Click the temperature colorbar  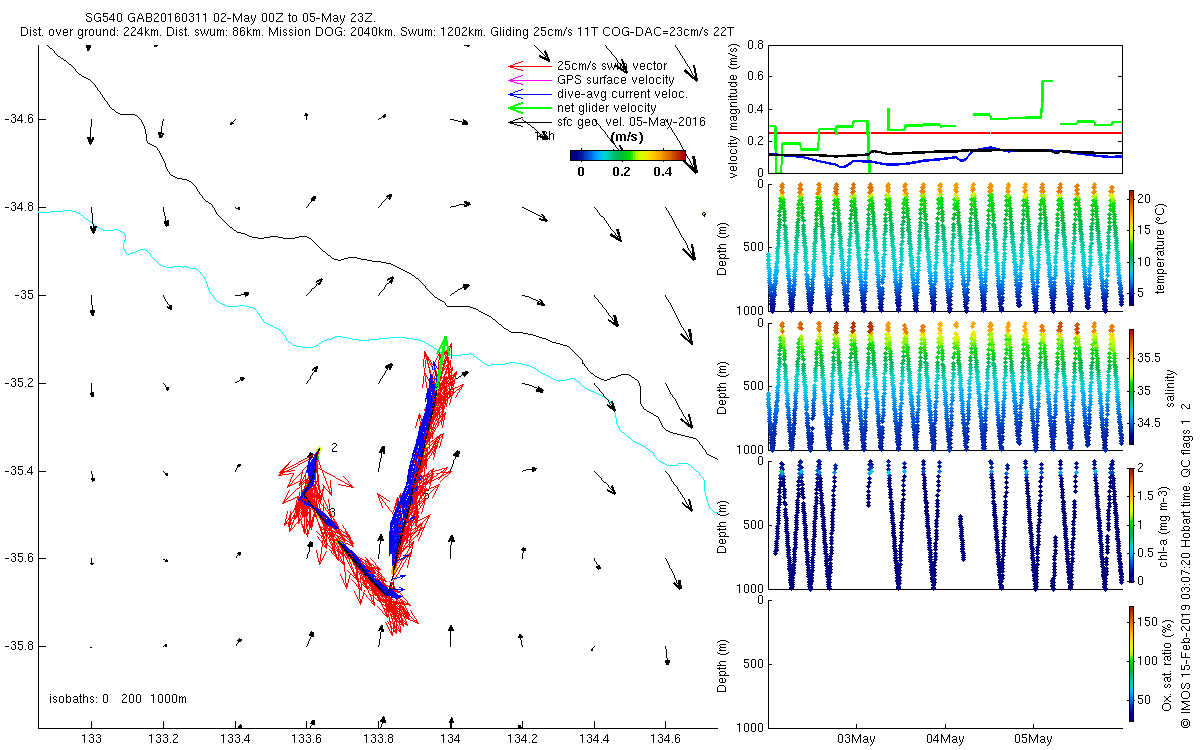point(1131,250)
